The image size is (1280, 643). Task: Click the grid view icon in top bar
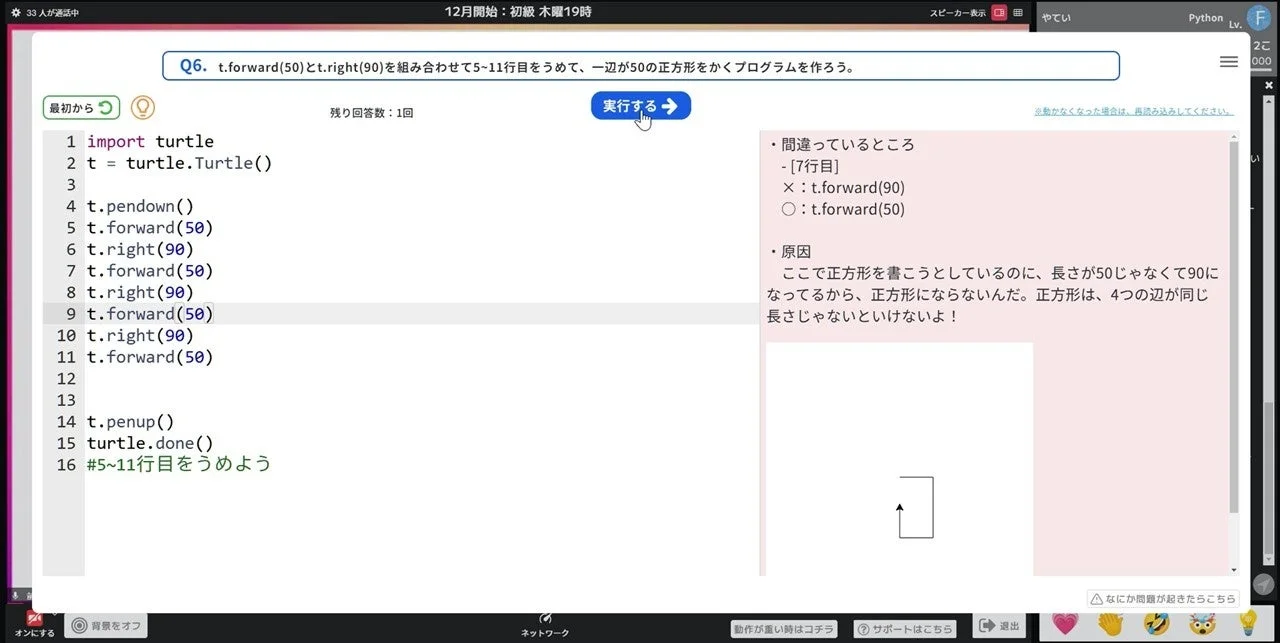point(1016,11)
